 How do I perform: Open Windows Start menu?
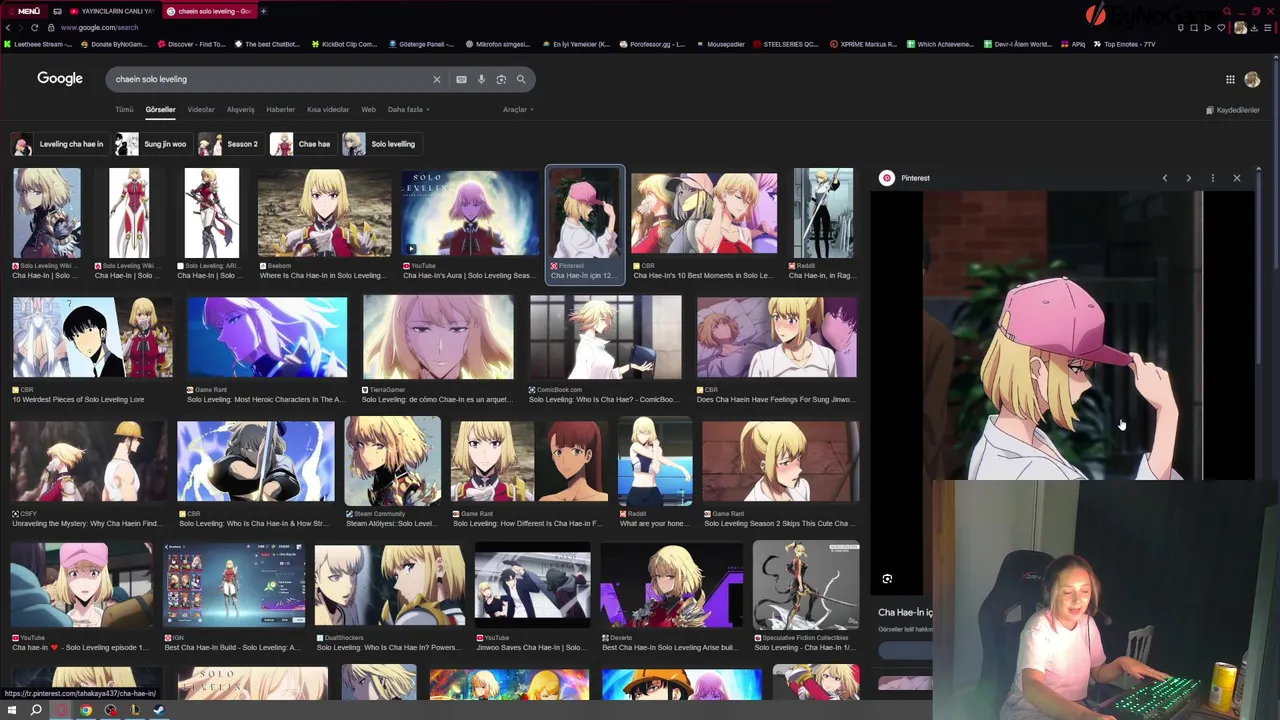click(11, 710)
